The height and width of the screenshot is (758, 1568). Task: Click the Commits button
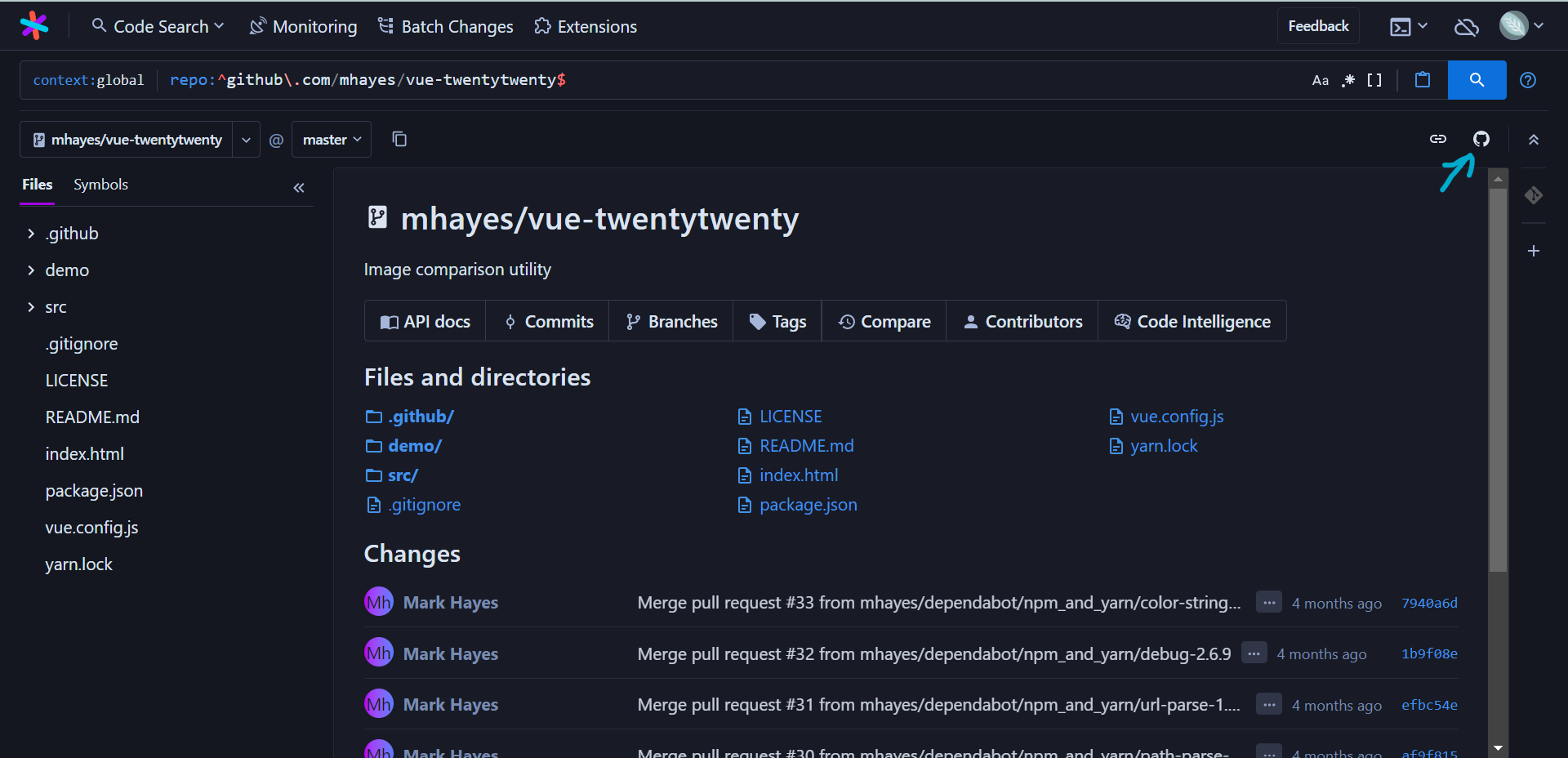coord(548,322)
